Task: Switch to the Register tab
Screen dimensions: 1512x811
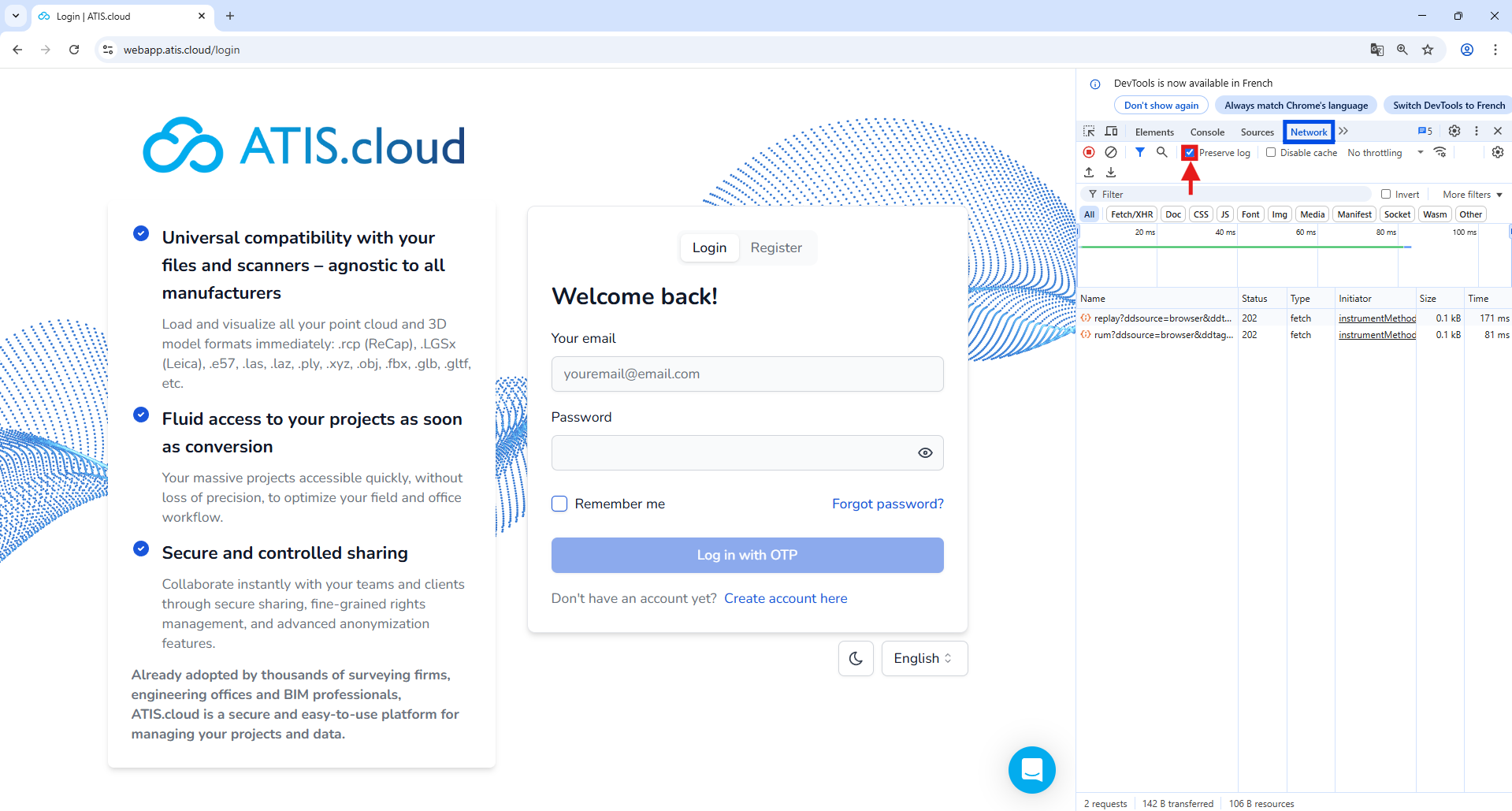Action: click(x=775, y=247)
